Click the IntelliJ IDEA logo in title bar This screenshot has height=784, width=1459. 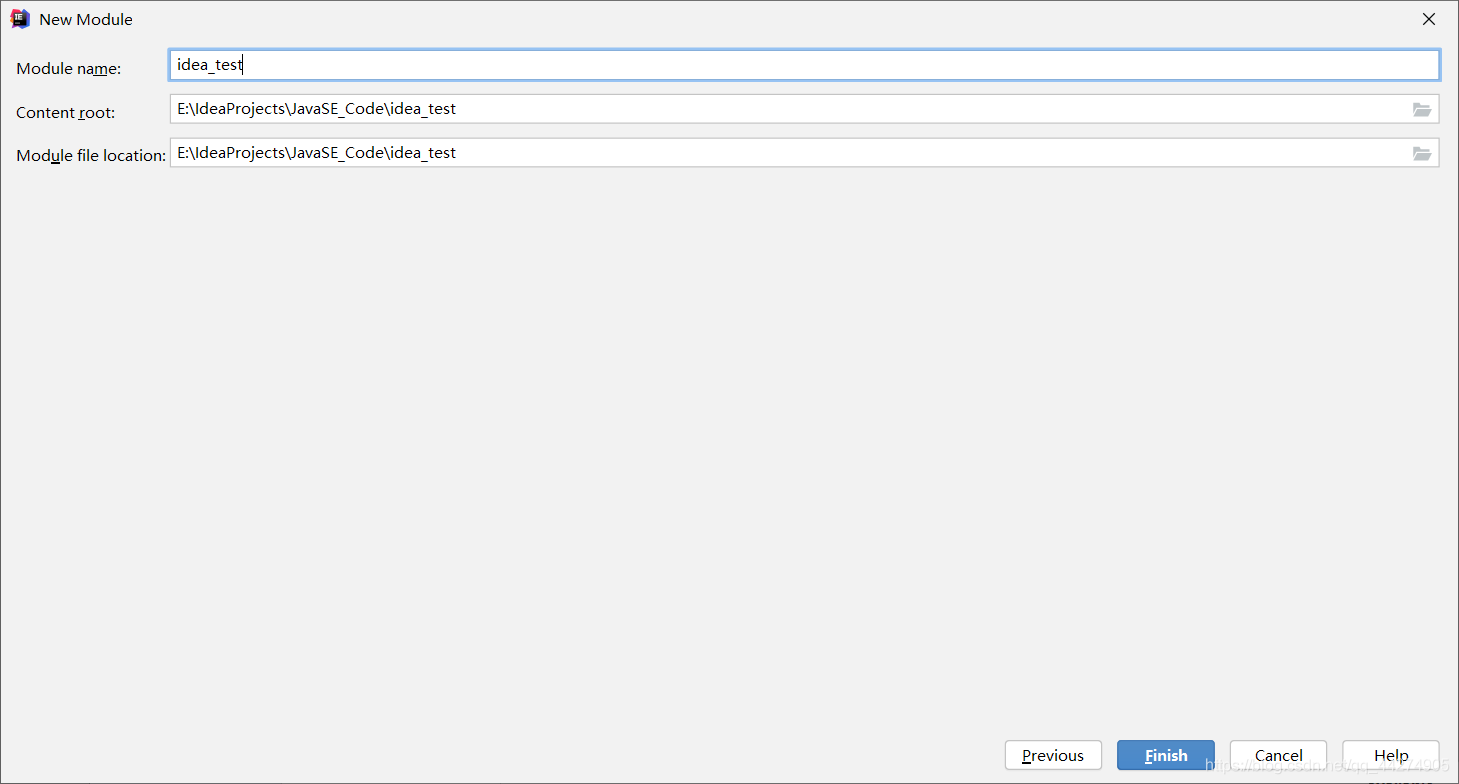(x=20, y=19)
